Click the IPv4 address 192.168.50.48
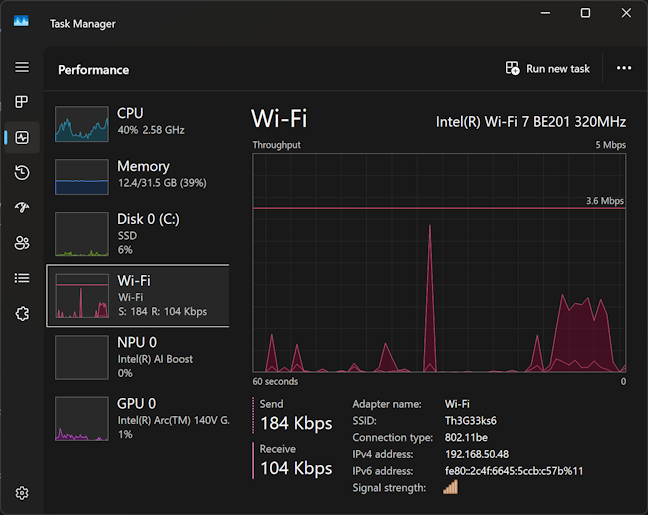This screenshot has width=648, height=515. tap(477, 454)
